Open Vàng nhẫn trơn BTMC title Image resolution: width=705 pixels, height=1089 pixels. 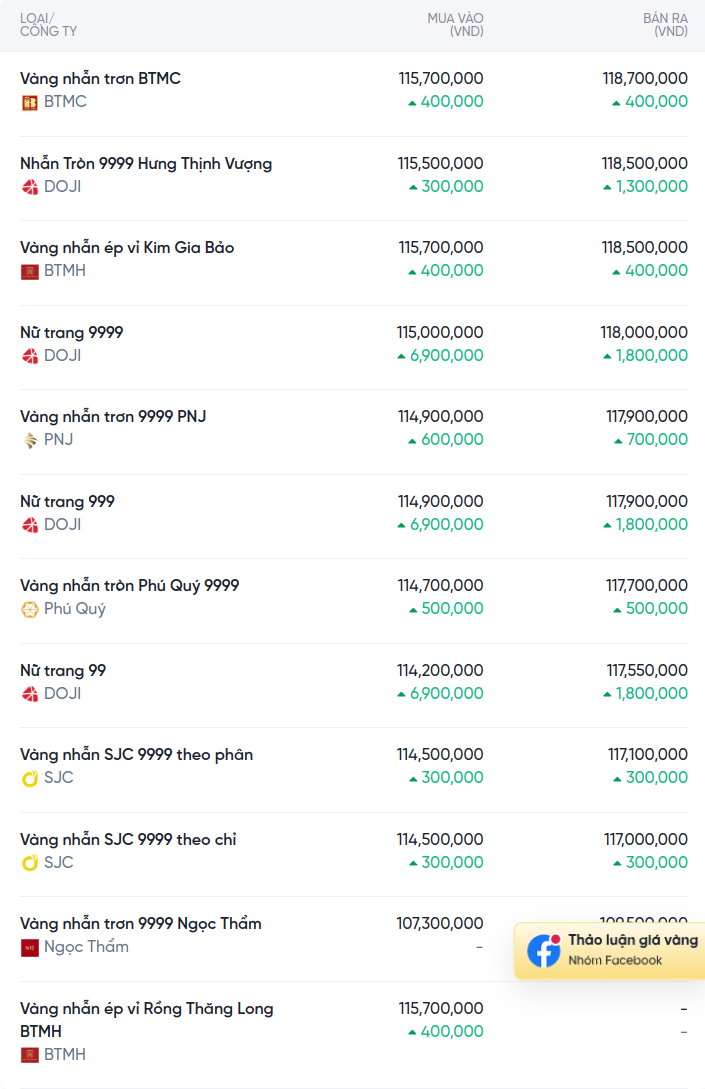(100, 78)
